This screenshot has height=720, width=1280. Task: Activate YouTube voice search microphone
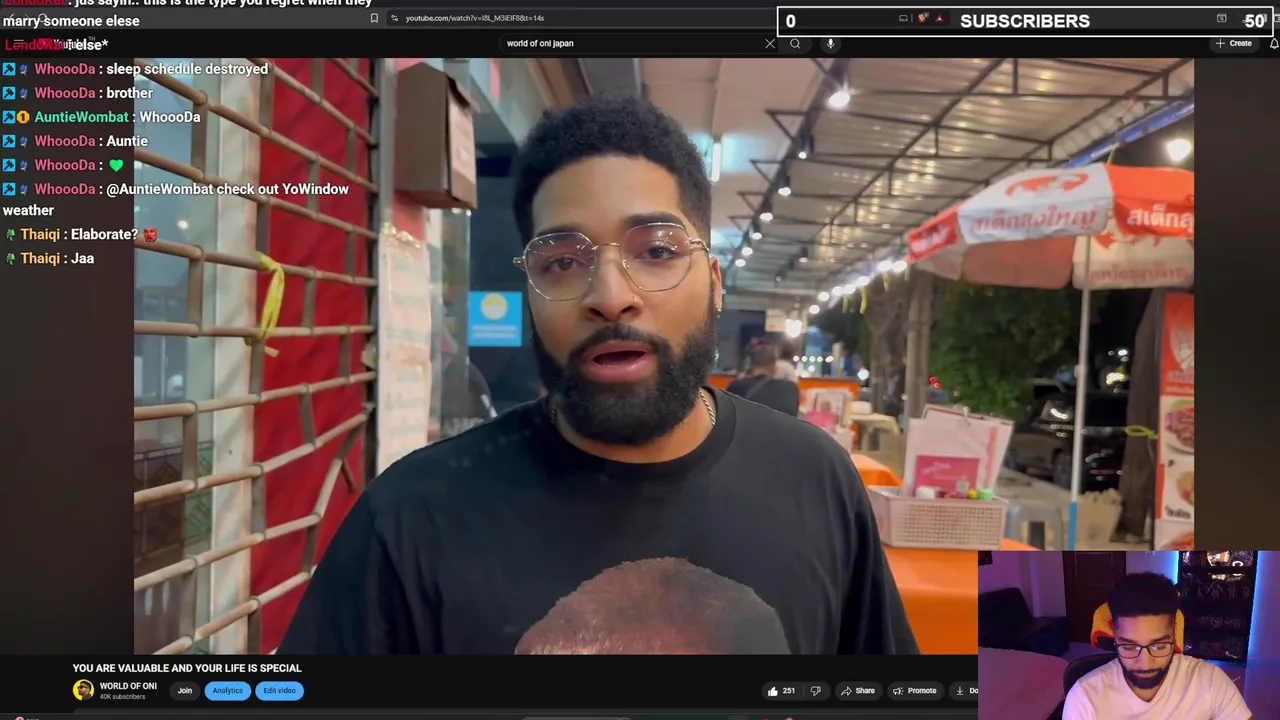pyautogui.click(x=830, y=43)
